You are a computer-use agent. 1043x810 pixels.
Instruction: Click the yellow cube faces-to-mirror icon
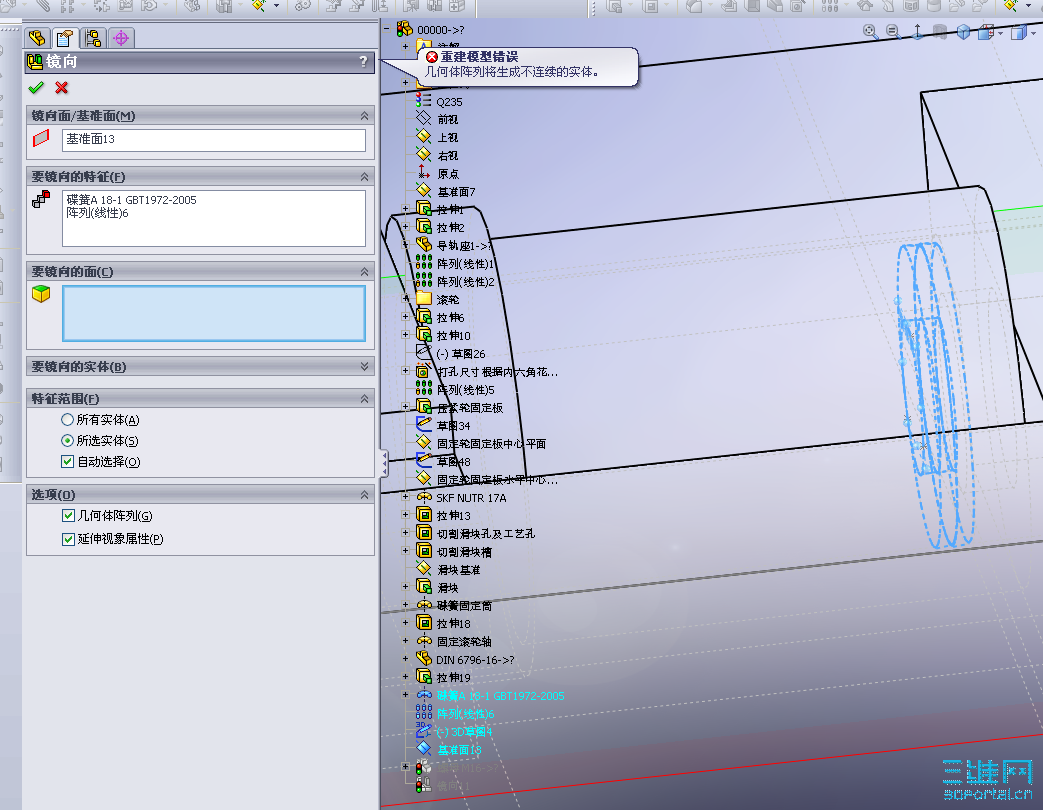click(41, 294)
